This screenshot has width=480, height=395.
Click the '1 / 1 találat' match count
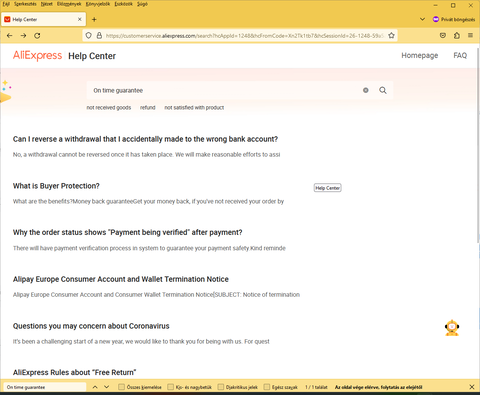[316, 387]
